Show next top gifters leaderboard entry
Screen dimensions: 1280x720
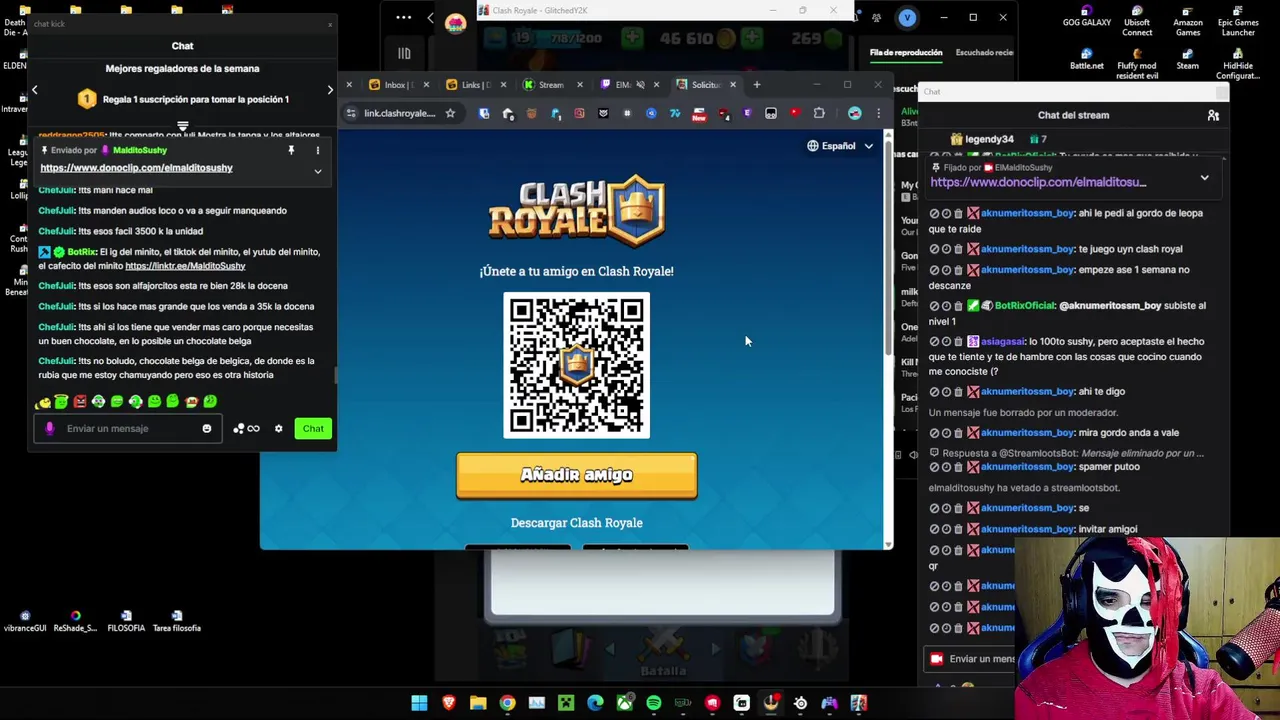tap(330, 90)
